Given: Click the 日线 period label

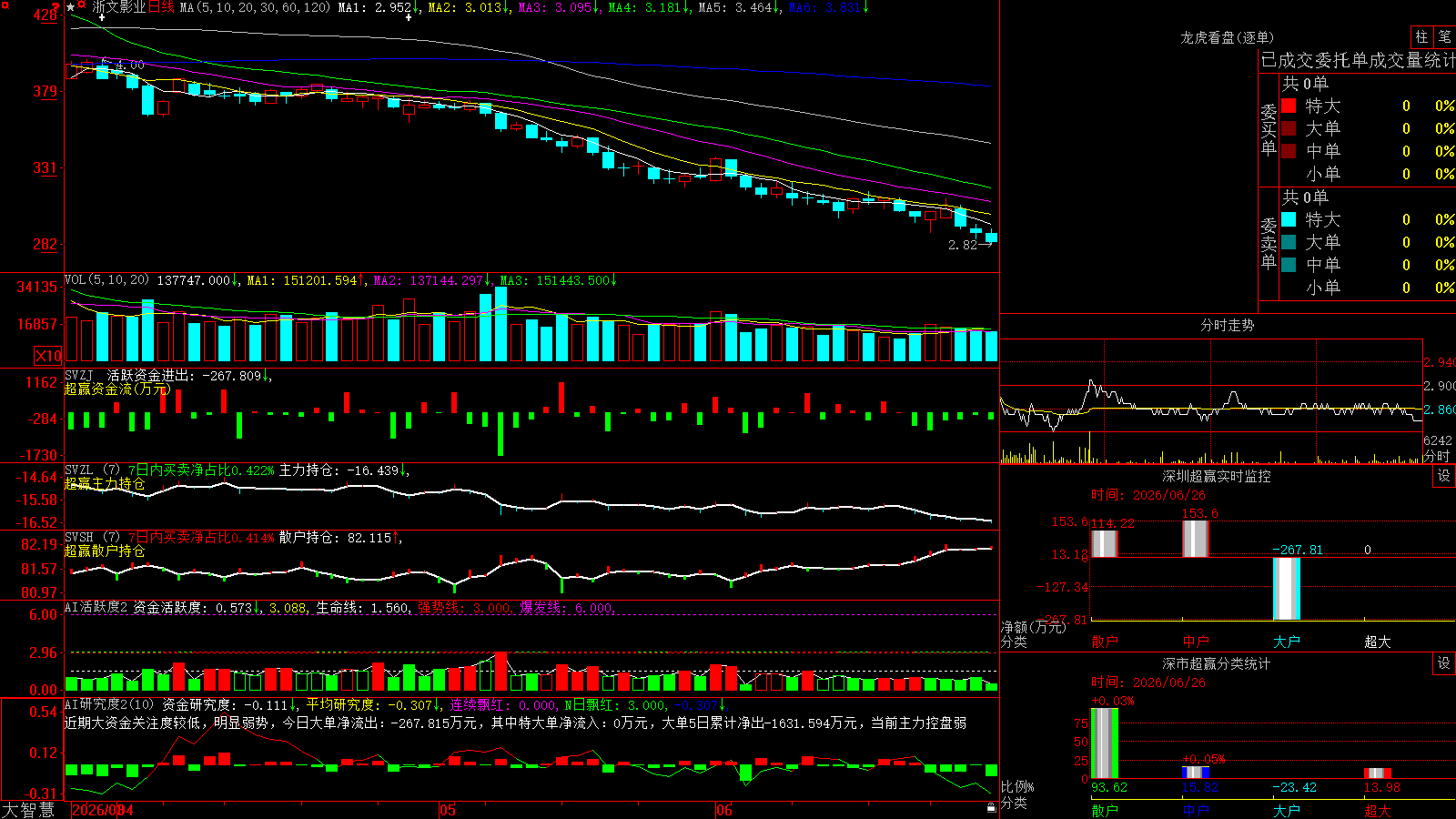Looking at the screenshot, I should [x=161, y=7].
